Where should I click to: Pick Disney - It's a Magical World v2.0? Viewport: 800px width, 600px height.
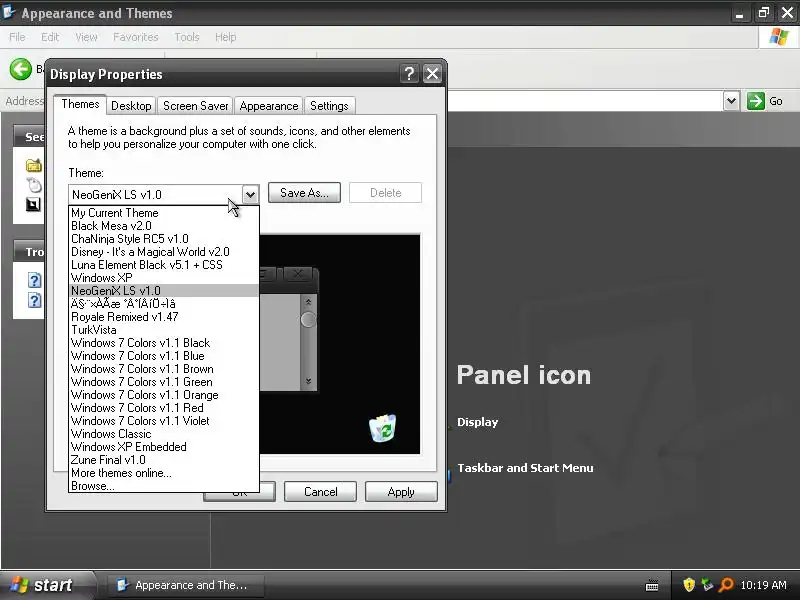163,252
